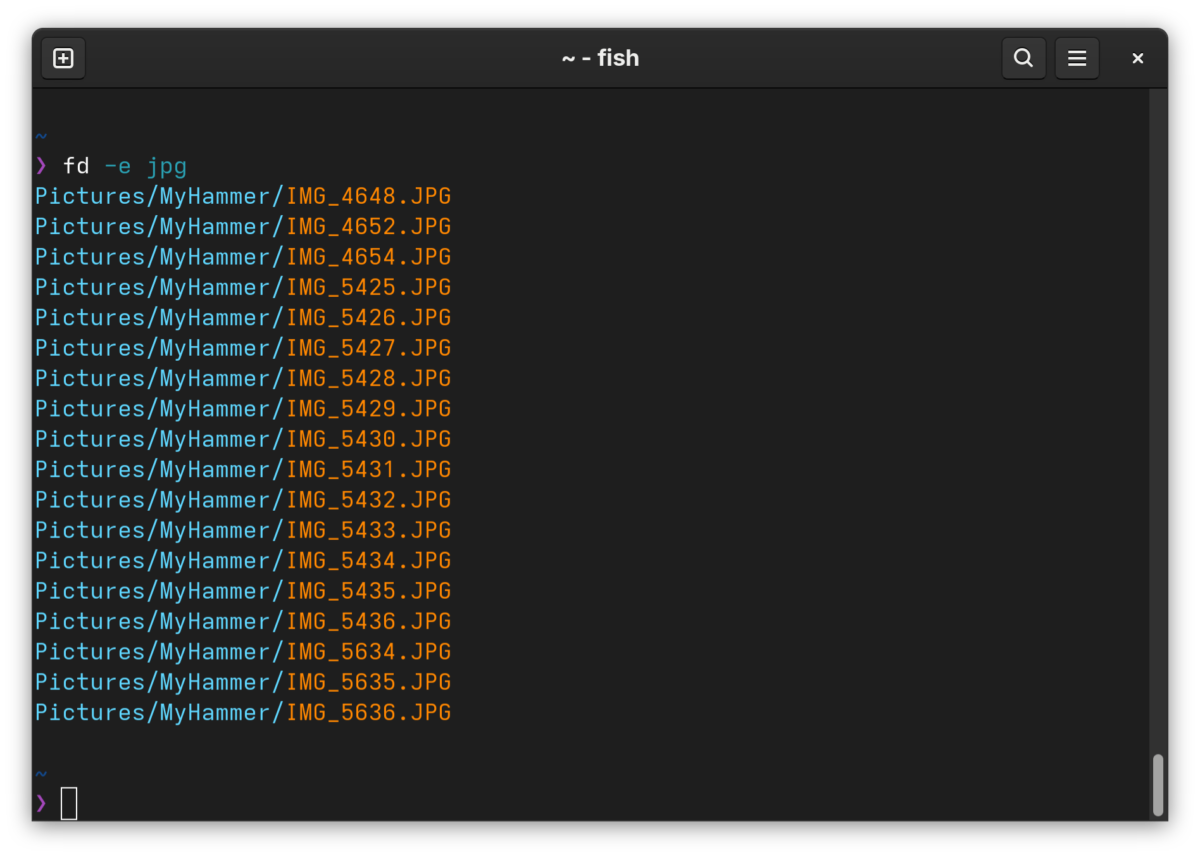Open the hamburger main menu
Viewport: 1200px width, 857px height.
point(1077,58)
